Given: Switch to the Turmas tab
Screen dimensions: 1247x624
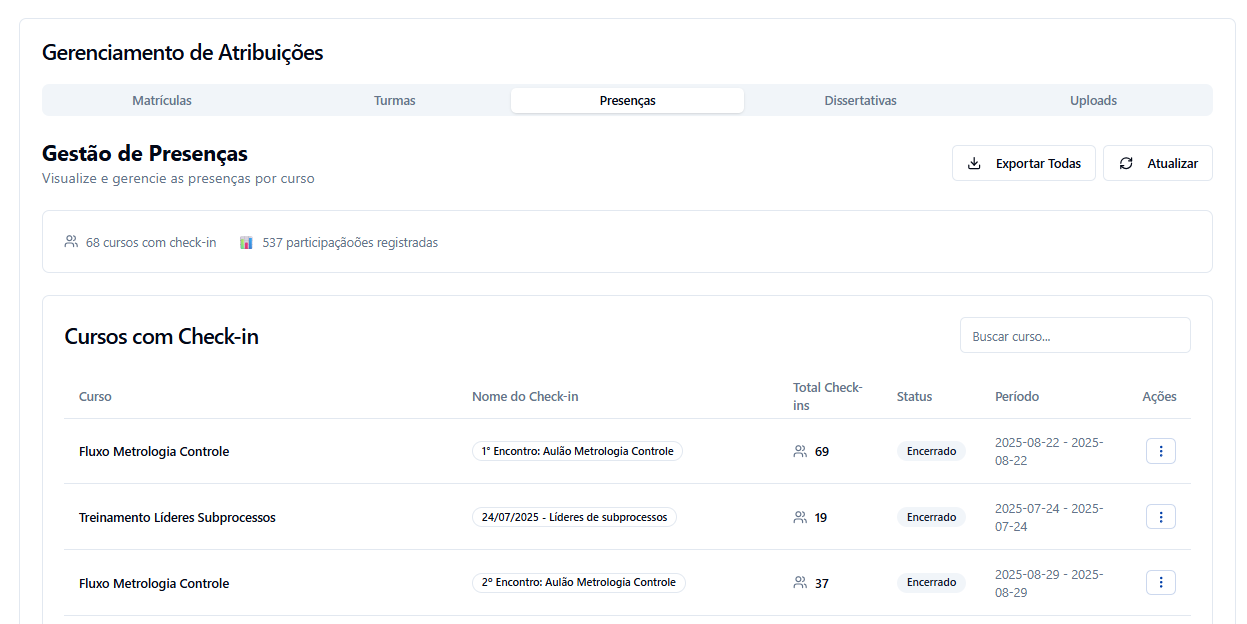Looking at the screenshot, I should point(394,100).
